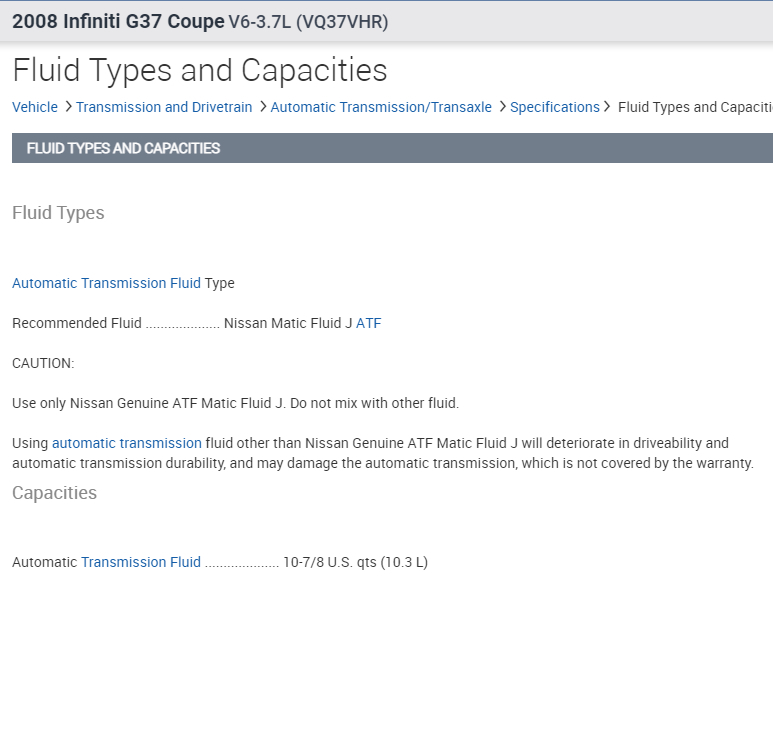Image resolution: width=773 pixels, height=753 pixels.
Task: Click the 10-7/8 U.S. qts capacity value
Action: point(355,562)
